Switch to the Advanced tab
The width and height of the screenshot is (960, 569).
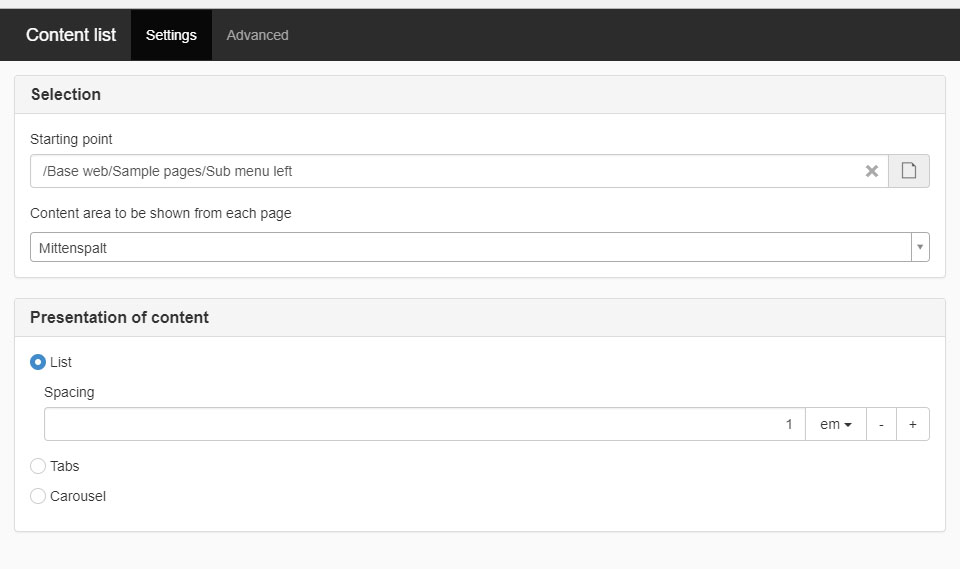click(x=257, y=35)
